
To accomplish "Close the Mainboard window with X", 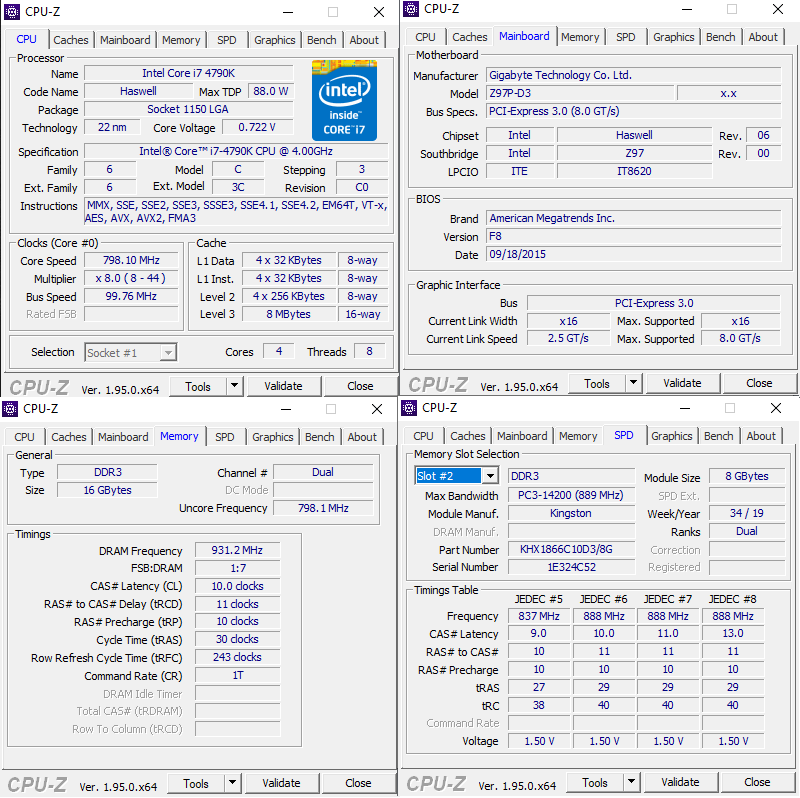I will [x=778, y=9].
